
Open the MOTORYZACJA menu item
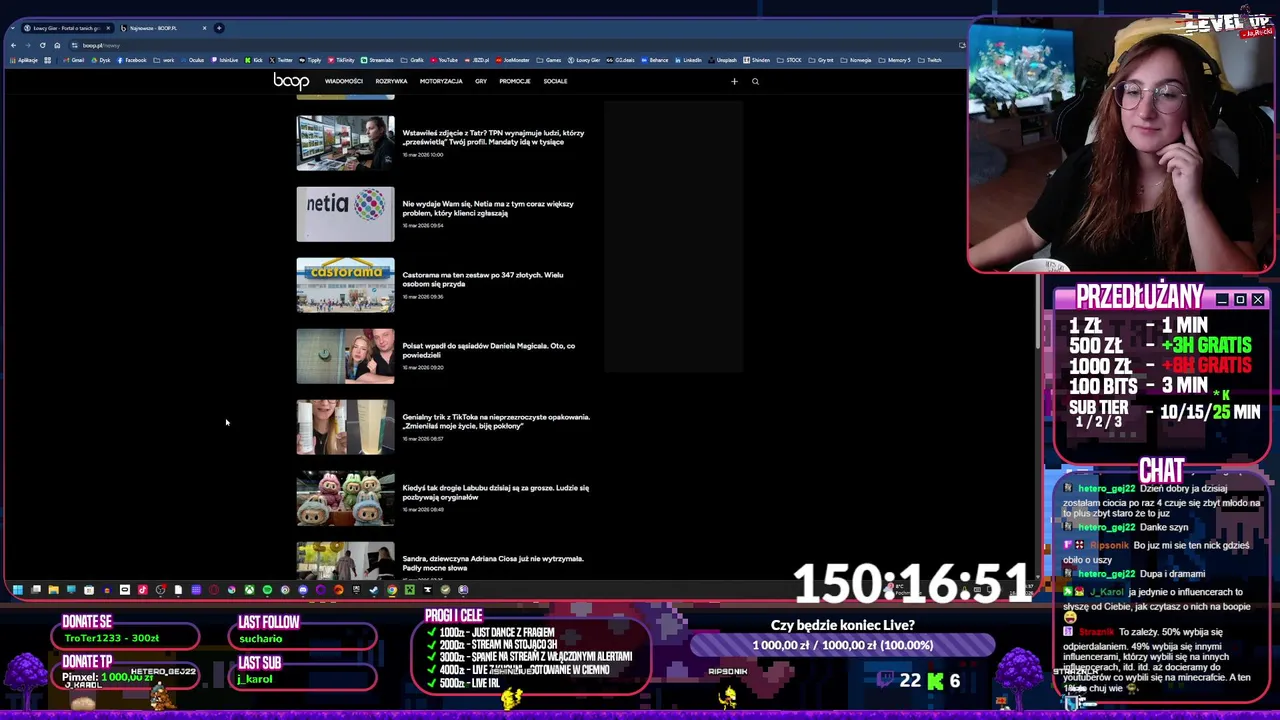pyautogui.click(x=441, y=81)
